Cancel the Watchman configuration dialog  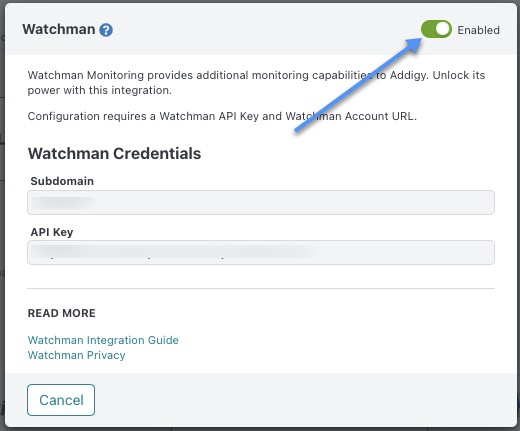click(61, 400)
